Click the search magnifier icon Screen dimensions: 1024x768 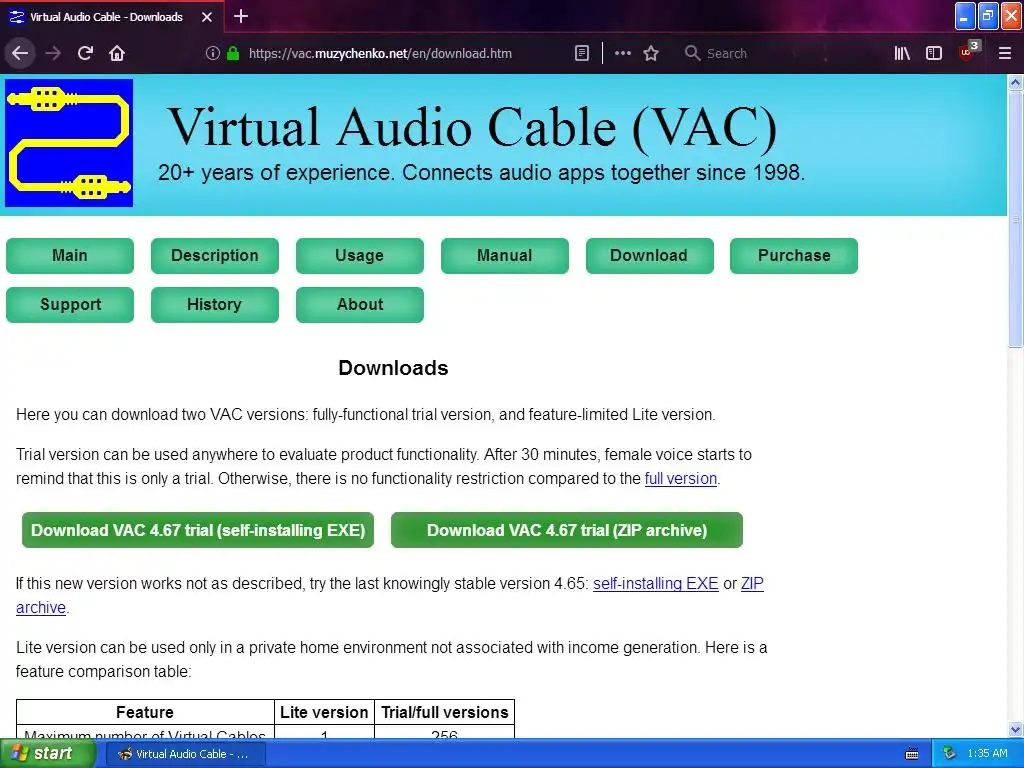pos(692,53)
